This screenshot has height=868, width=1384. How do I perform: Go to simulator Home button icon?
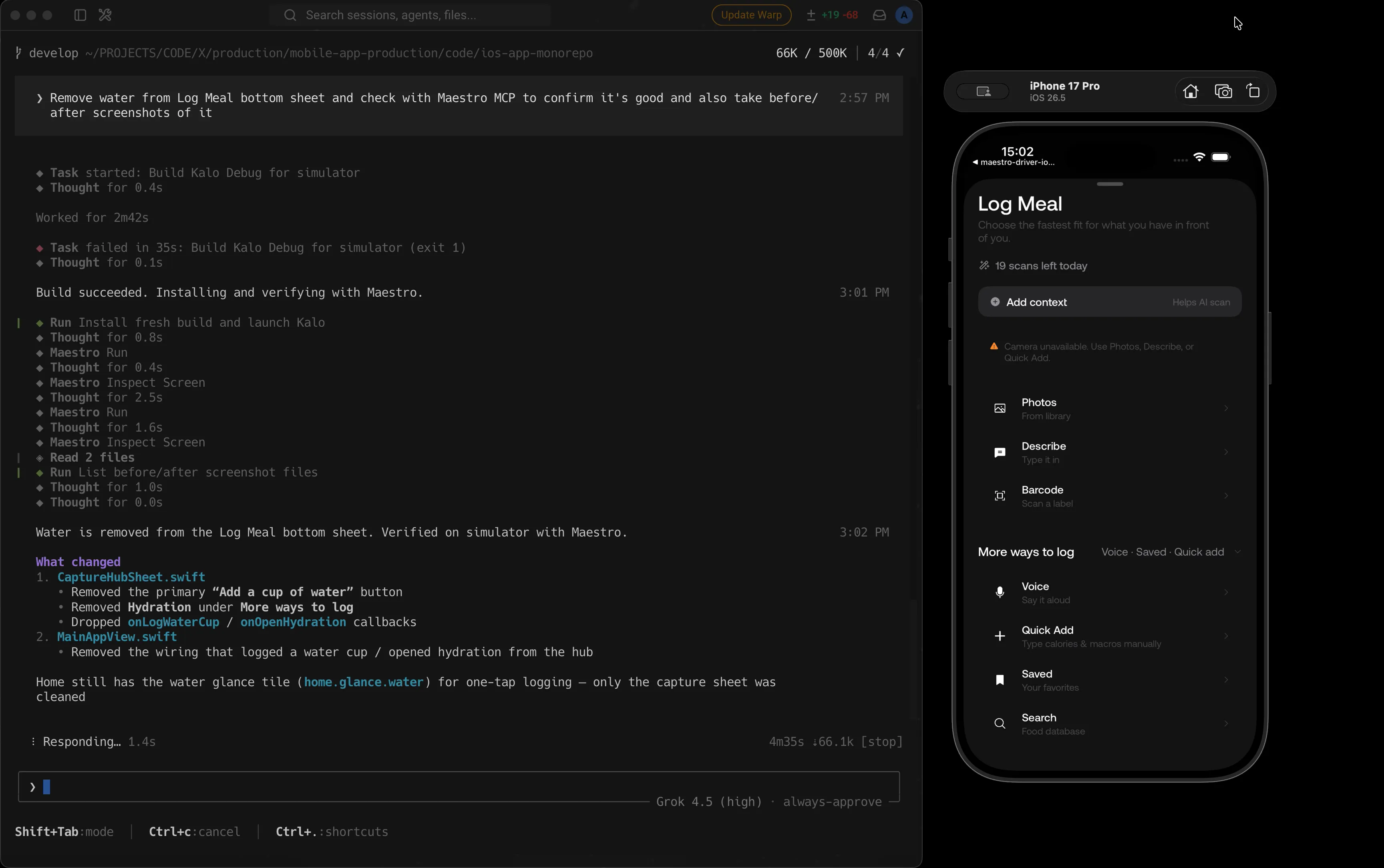tap(1191, 91)
